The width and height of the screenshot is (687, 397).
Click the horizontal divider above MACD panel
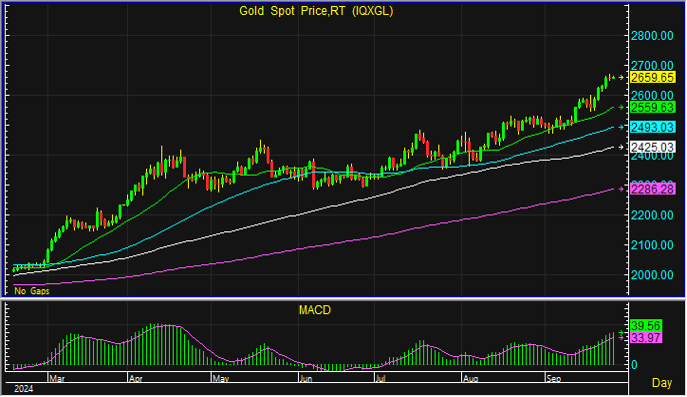tap(344, 299)
